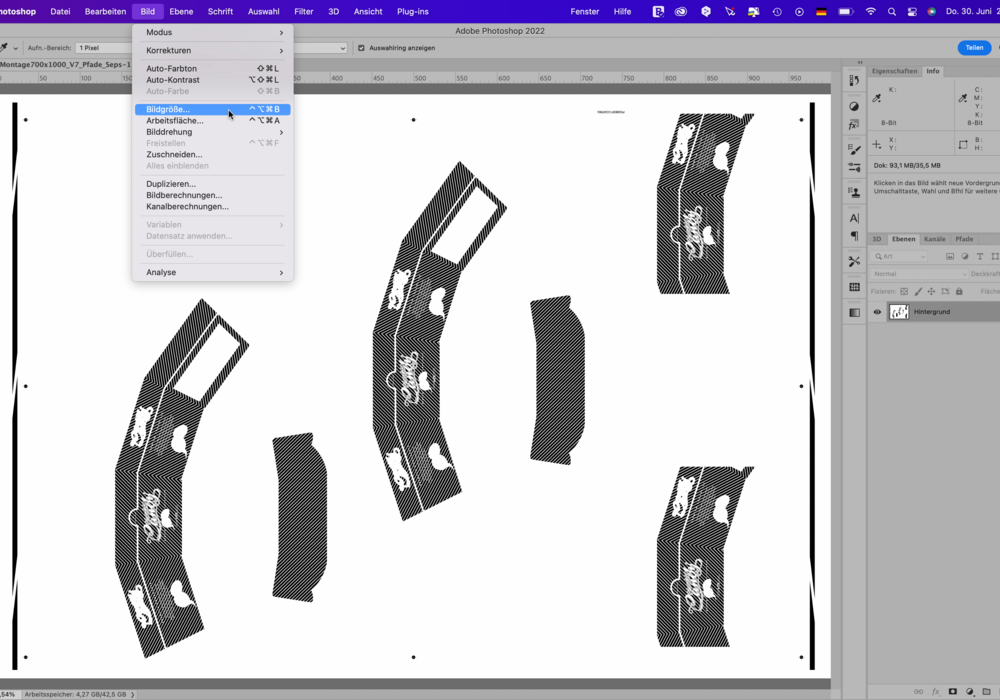This screenshot has width=1000, height=700.
Task: Toggle lock all padlock icon
Action: pyautogui.click(x=959, y=291)
